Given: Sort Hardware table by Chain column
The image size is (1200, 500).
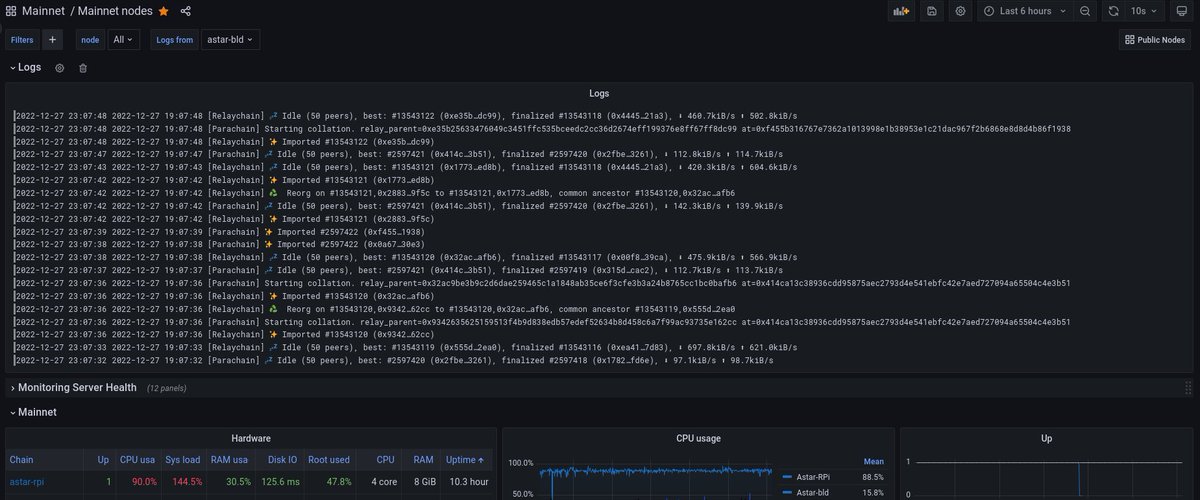Looking at the screenshot, I should [24, 460].
